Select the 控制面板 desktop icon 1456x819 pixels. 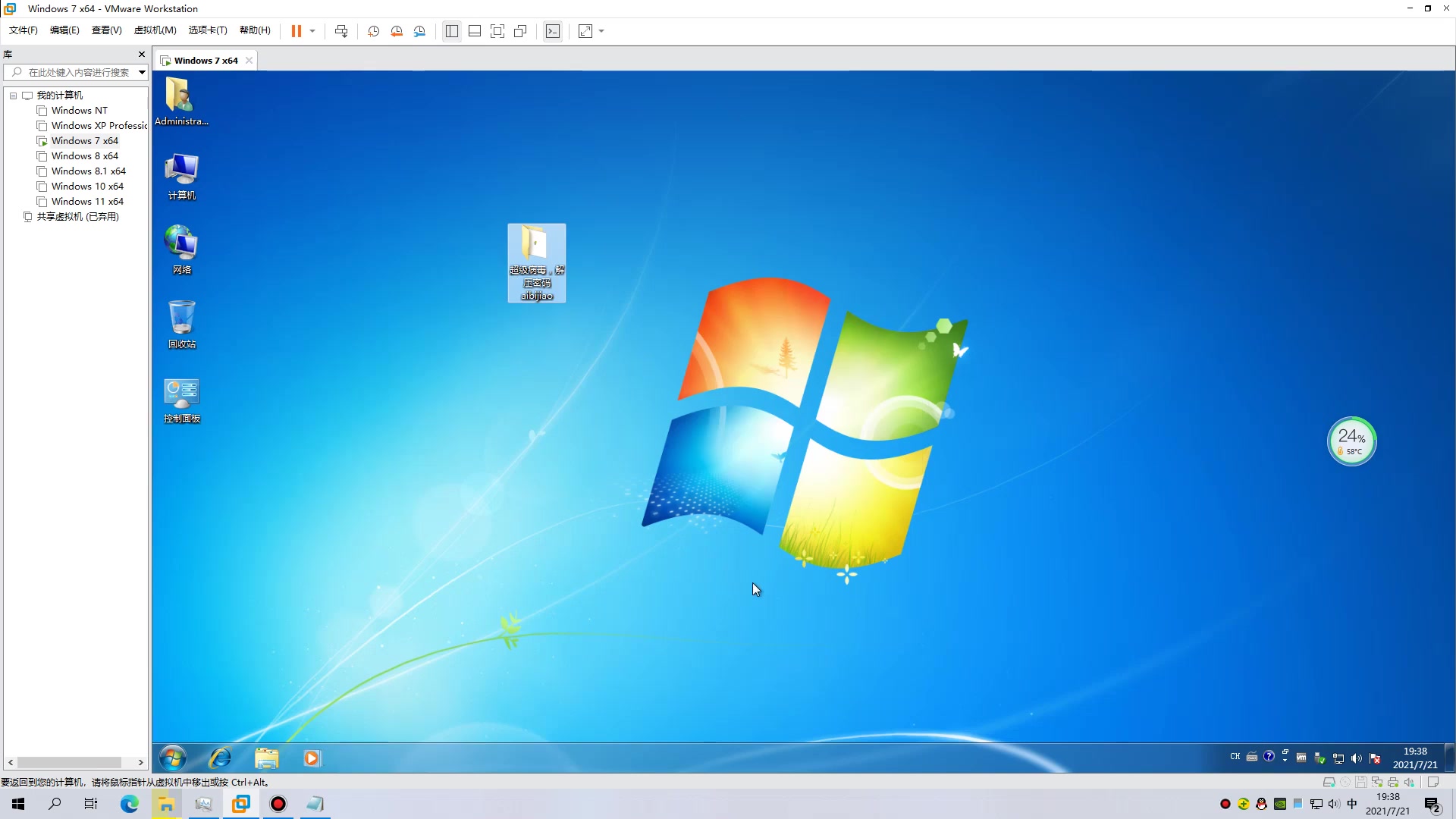click(x=181, y=400)
